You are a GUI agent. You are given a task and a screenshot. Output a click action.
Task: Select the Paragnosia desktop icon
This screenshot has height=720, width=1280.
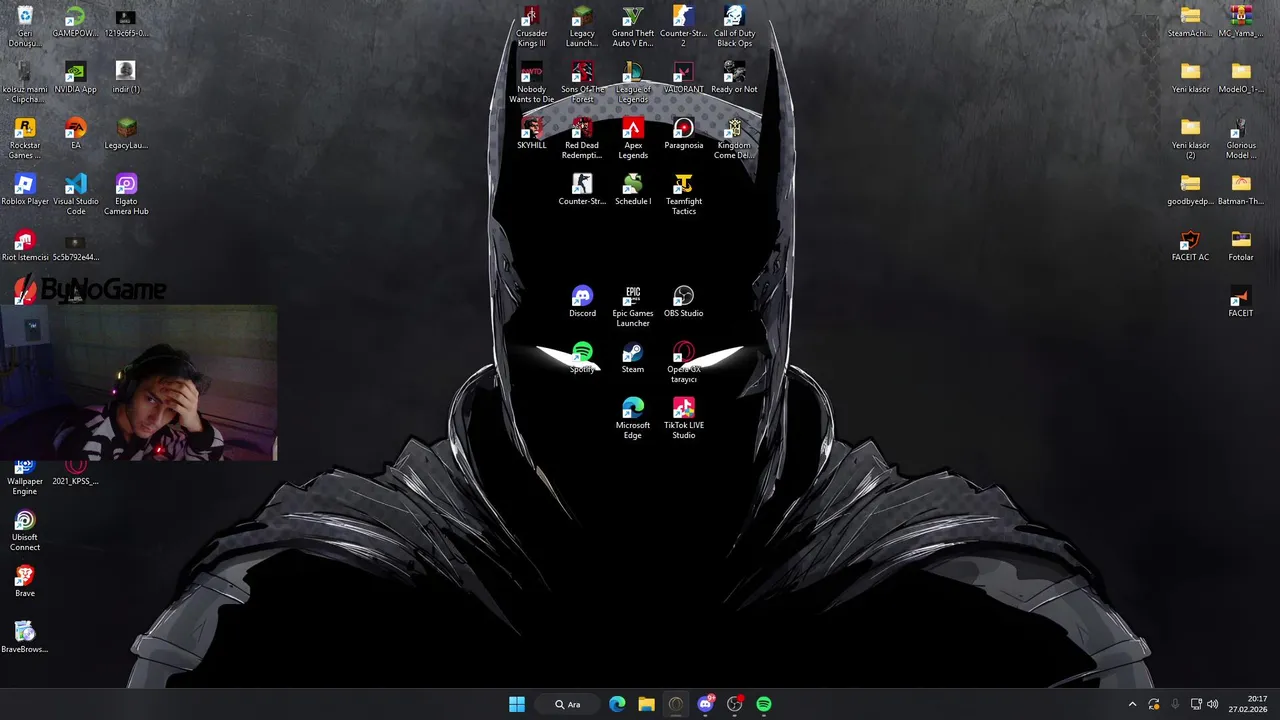point(683,133)
